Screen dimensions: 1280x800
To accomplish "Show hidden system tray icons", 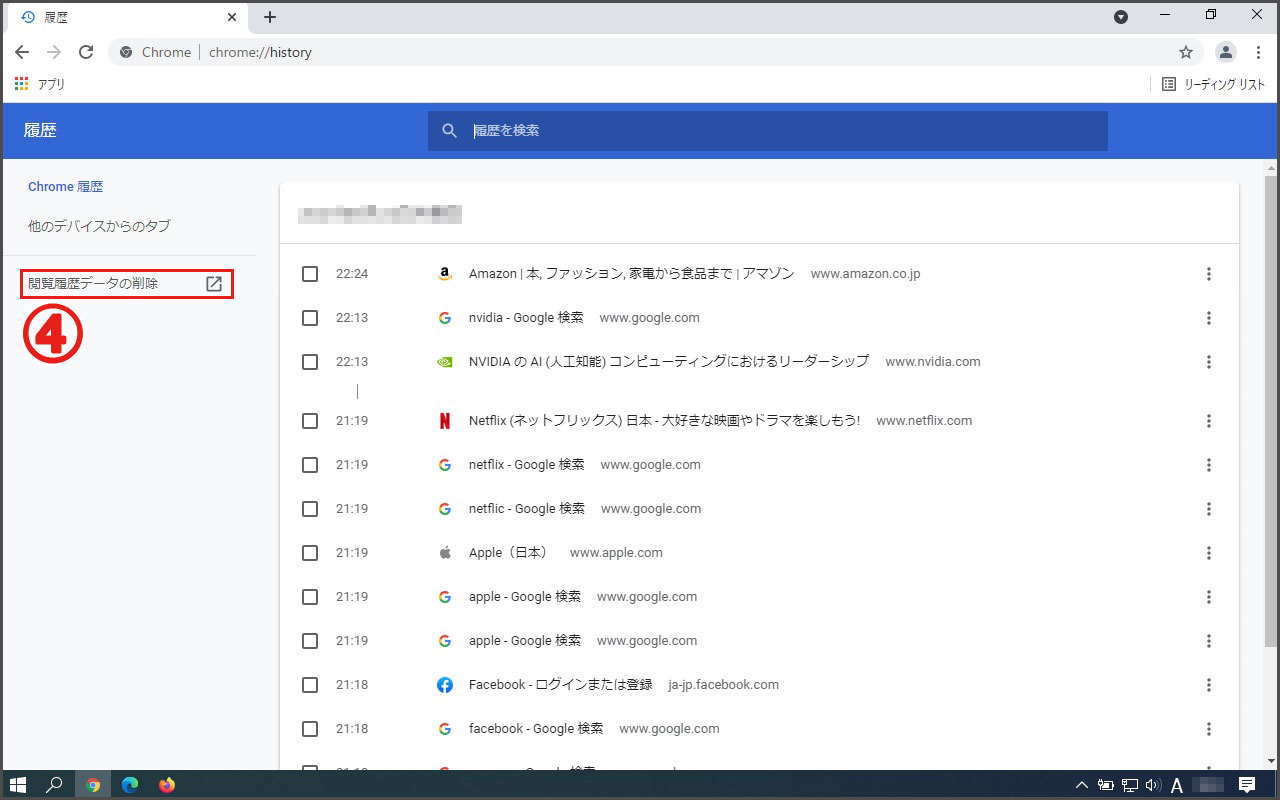I will (x=1082, y=785).
